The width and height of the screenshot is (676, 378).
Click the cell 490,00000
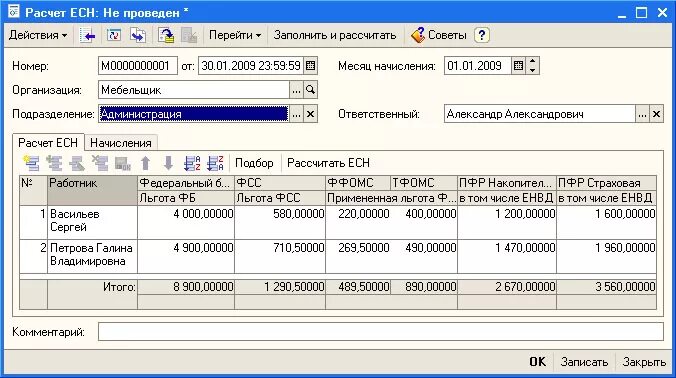point(424,256)
